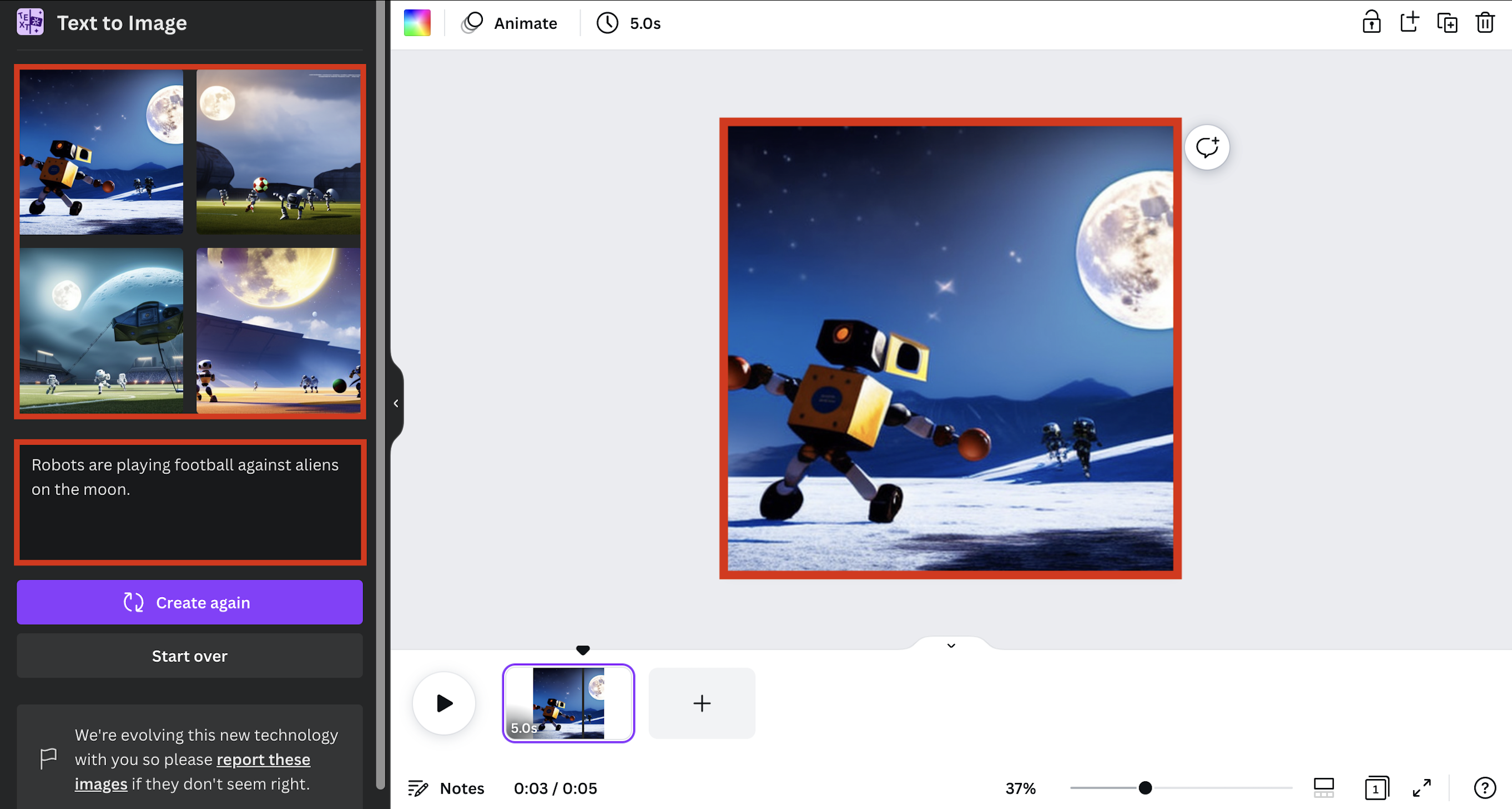Enter fullscreen presentation mode icon
1512x809 pixels.
point(1421,788)
